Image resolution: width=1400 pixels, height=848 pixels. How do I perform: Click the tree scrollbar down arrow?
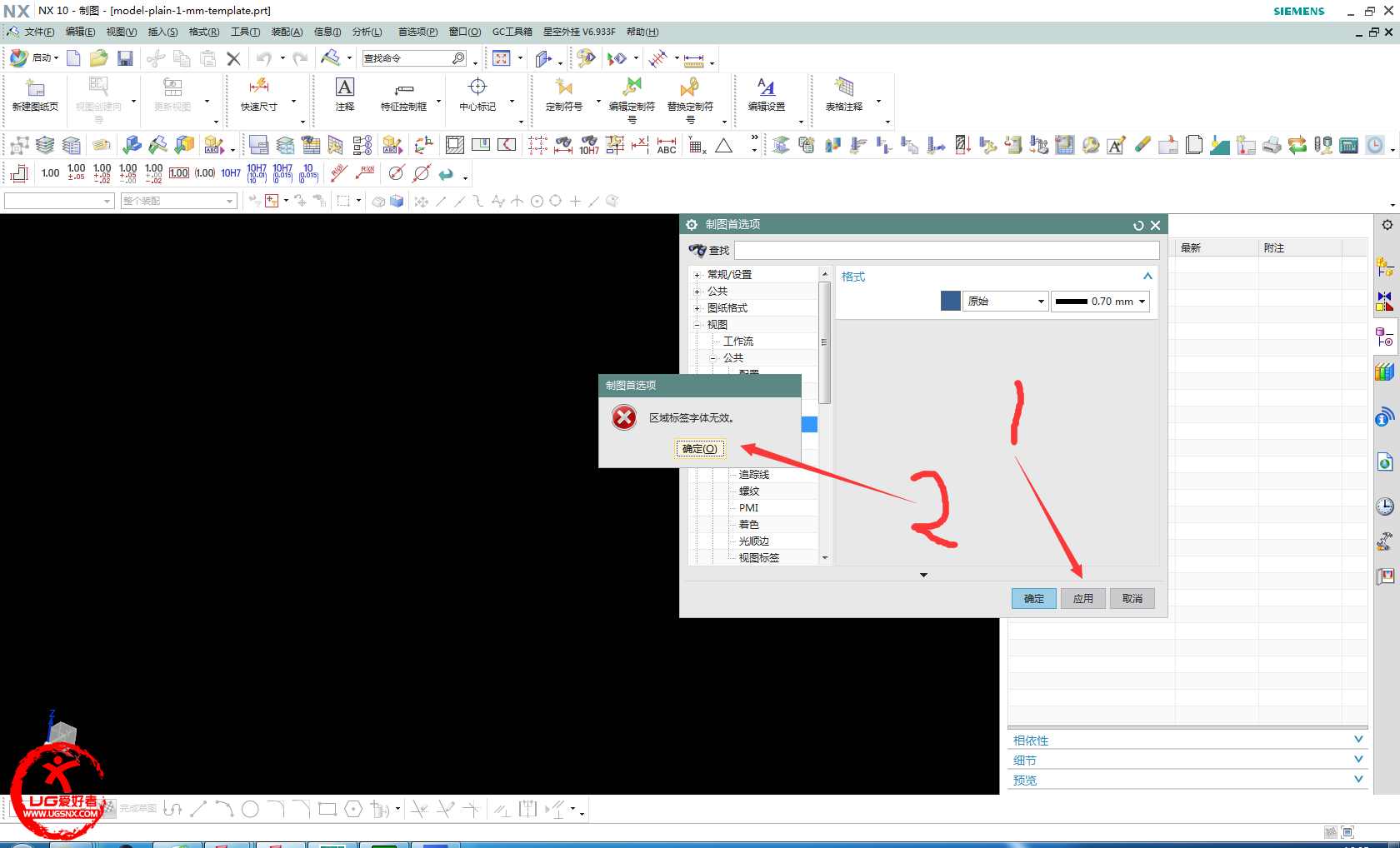(825, 558)
